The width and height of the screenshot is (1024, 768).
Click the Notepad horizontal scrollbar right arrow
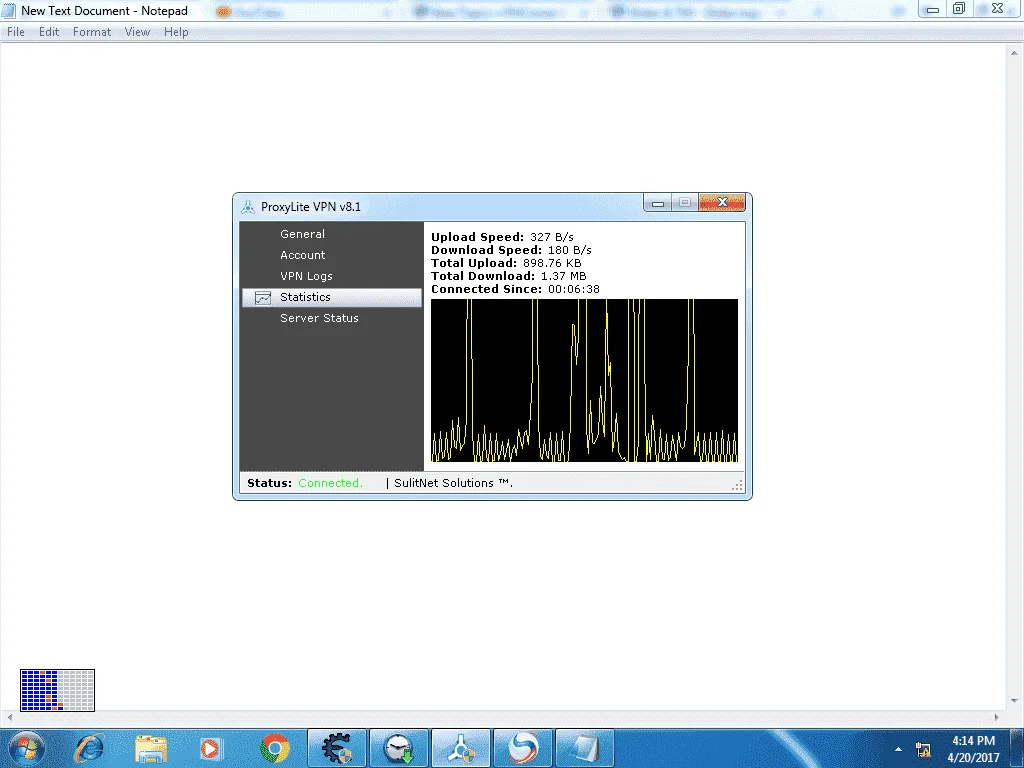click(x=997, y=717)
